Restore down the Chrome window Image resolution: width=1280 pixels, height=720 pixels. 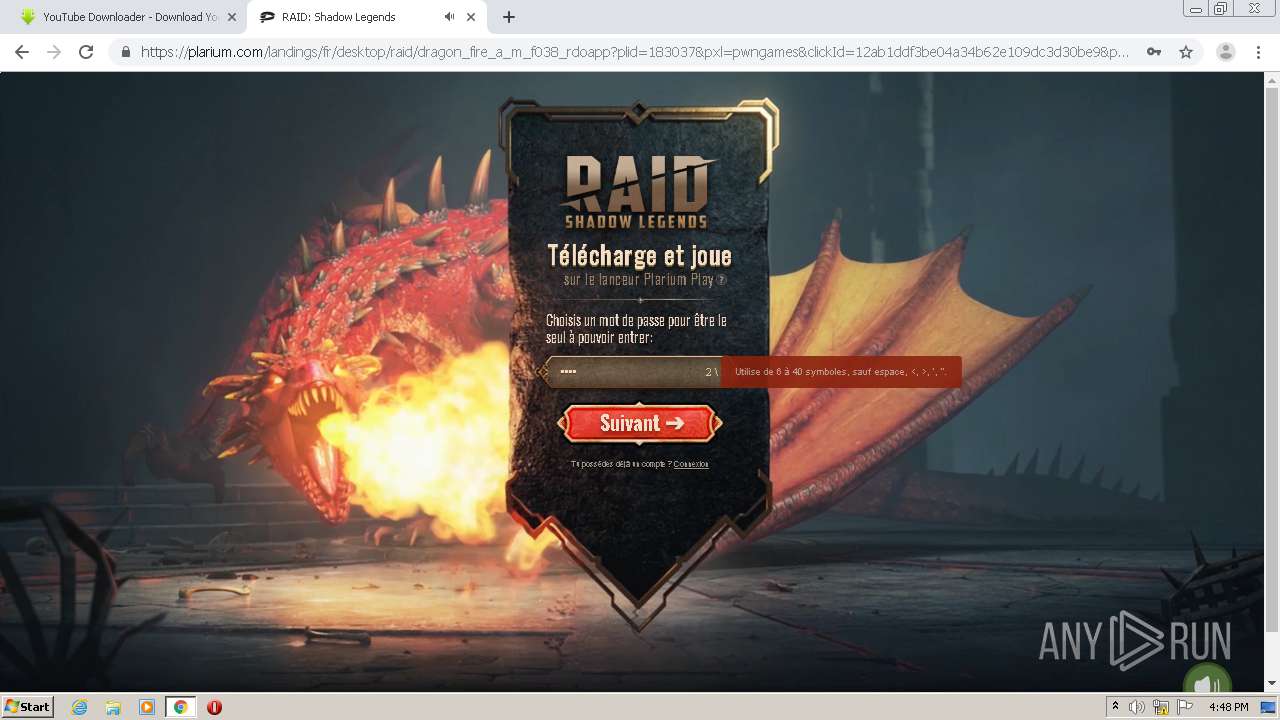click(1222, 8)
